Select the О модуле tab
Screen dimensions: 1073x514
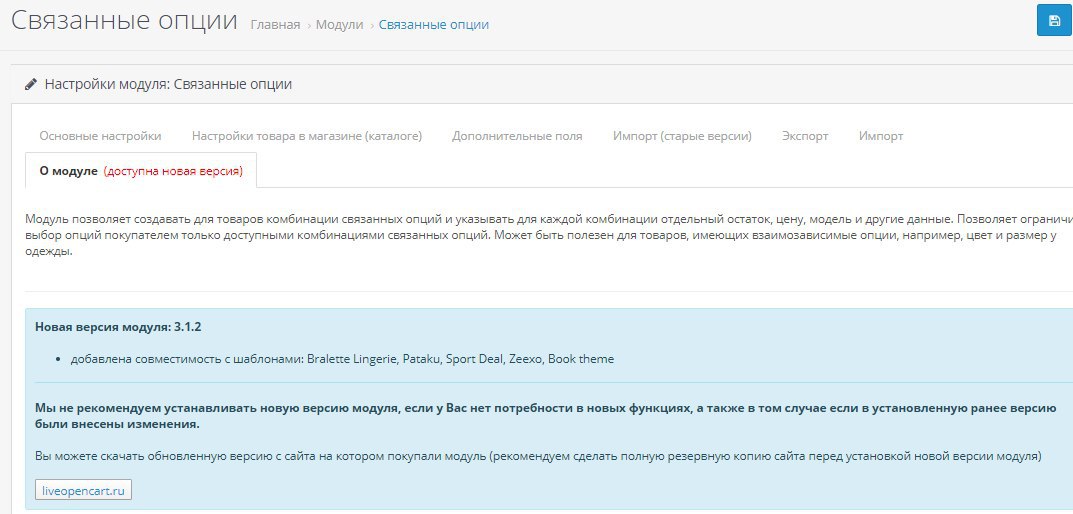(x=141, y=170)
